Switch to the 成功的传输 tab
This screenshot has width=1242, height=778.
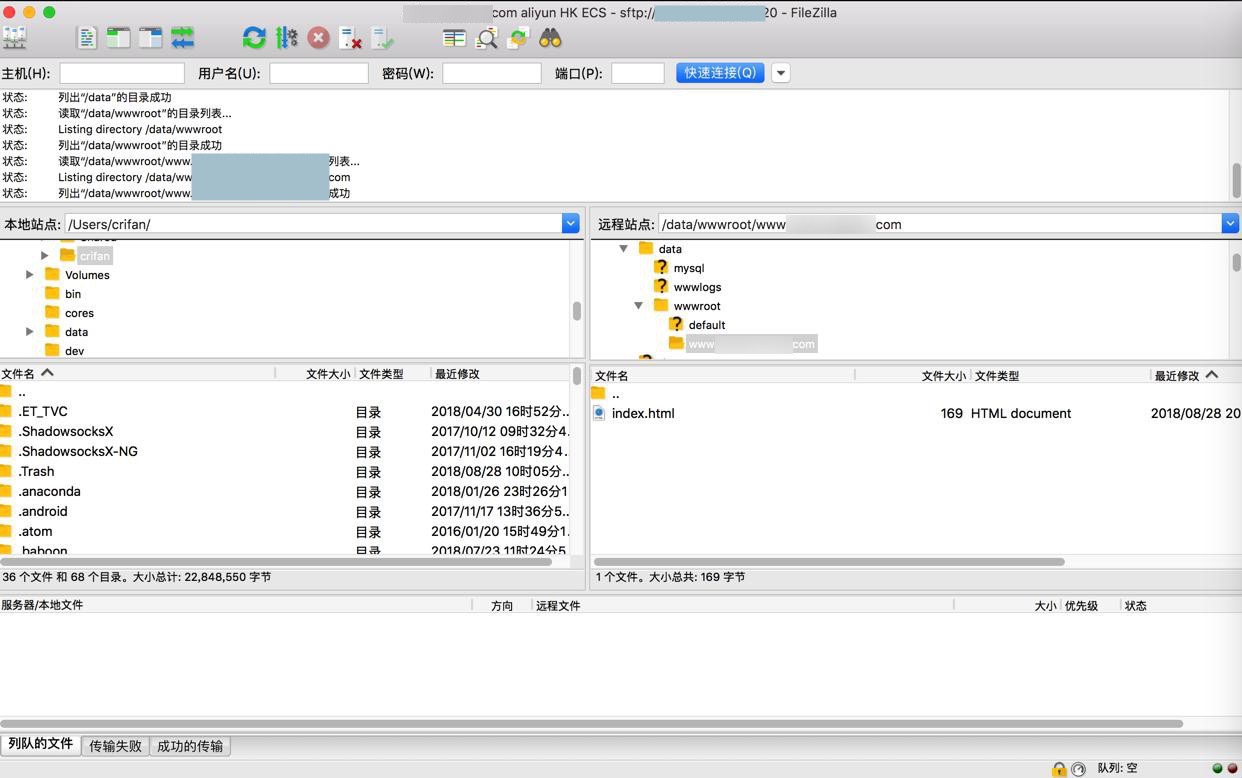(x=190, y=746)
